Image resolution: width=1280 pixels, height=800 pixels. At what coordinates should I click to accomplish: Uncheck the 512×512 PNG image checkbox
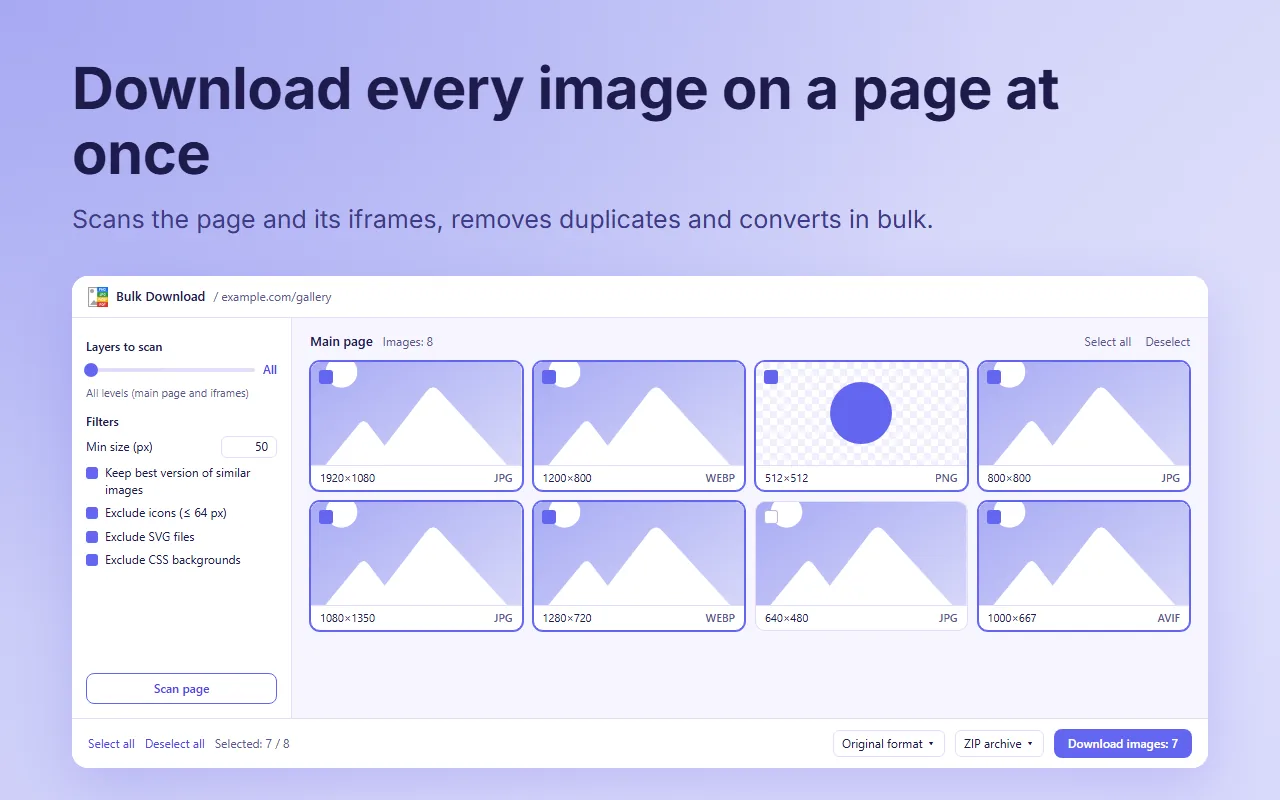tap(771, 377)
